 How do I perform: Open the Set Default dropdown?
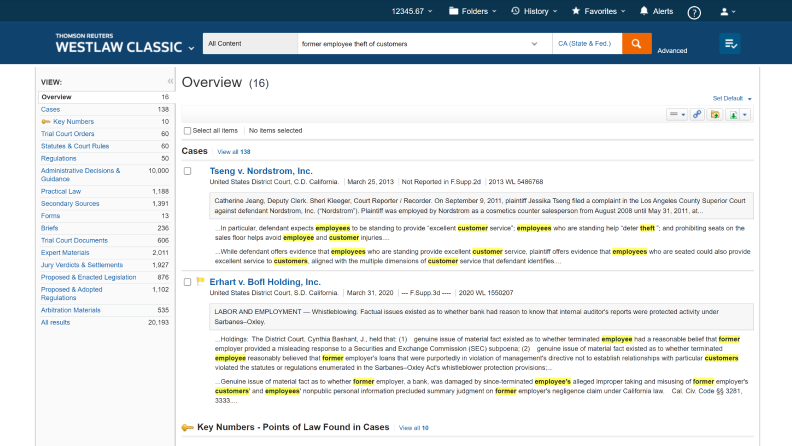[x=732, y=98]
